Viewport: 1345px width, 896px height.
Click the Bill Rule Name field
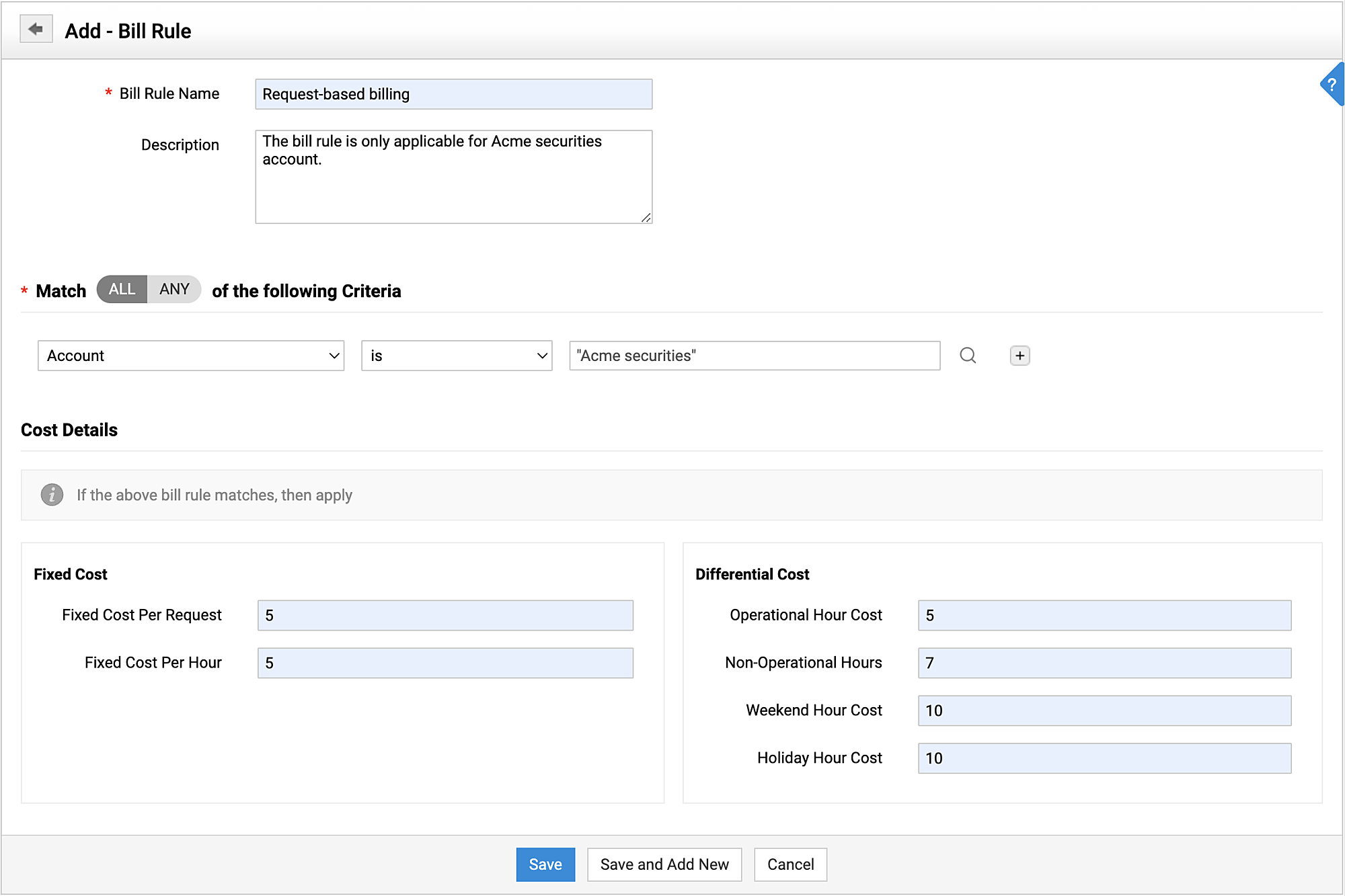[x=453, y=94]
